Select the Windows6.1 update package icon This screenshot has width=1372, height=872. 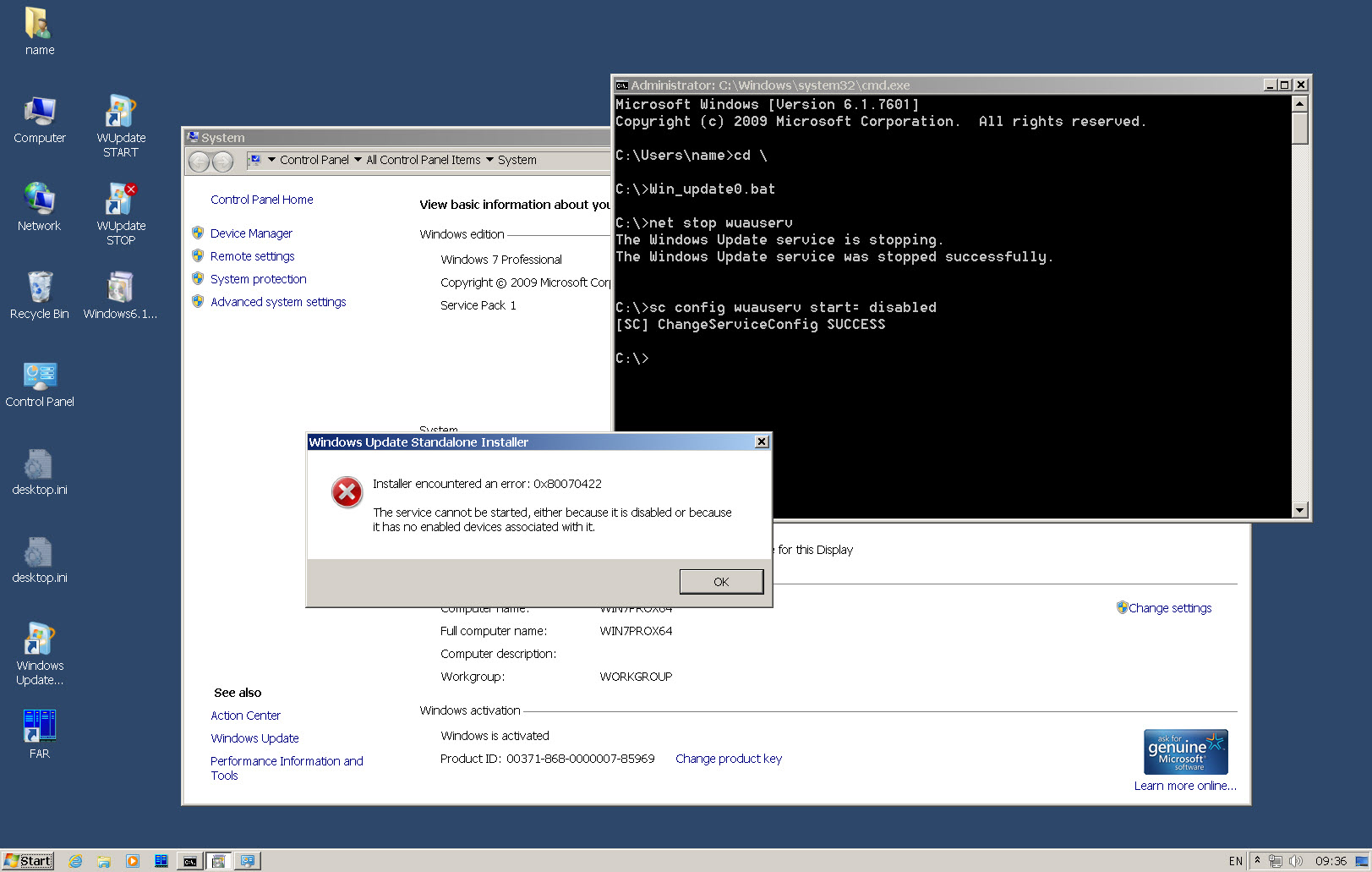click(121, 295)
